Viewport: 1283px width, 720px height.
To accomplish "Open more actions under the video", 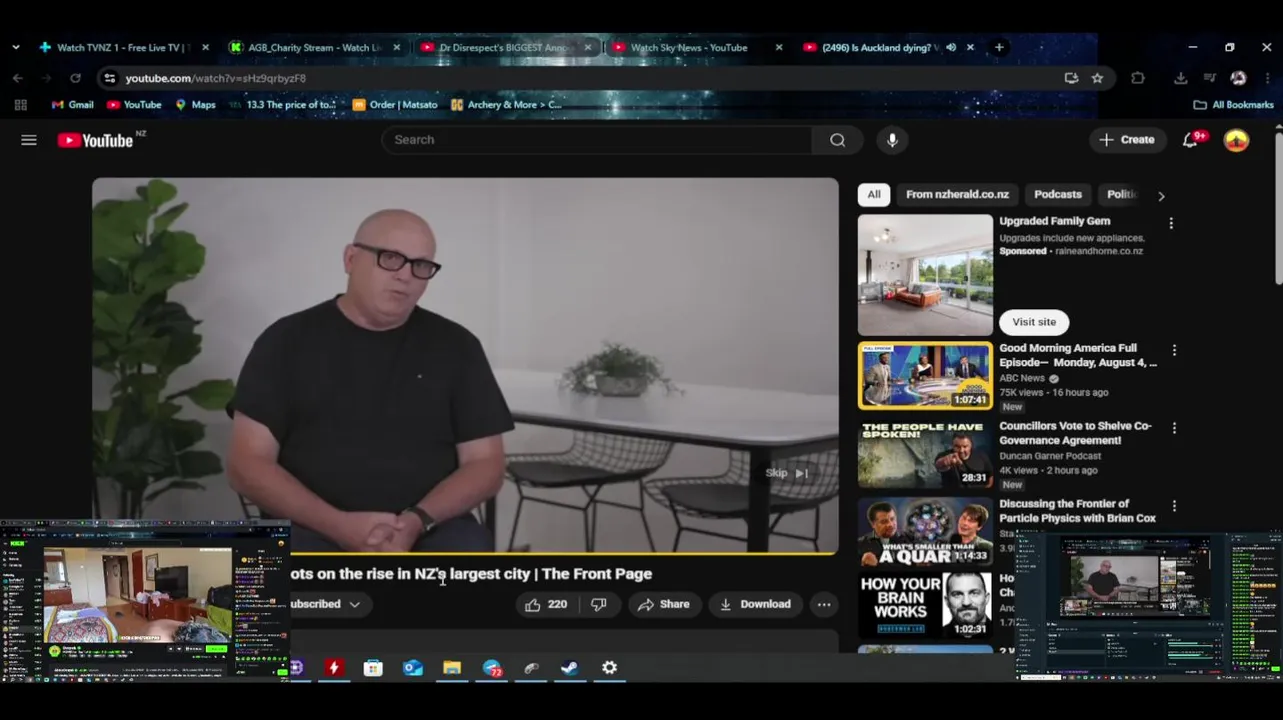I will coord(823,604).
